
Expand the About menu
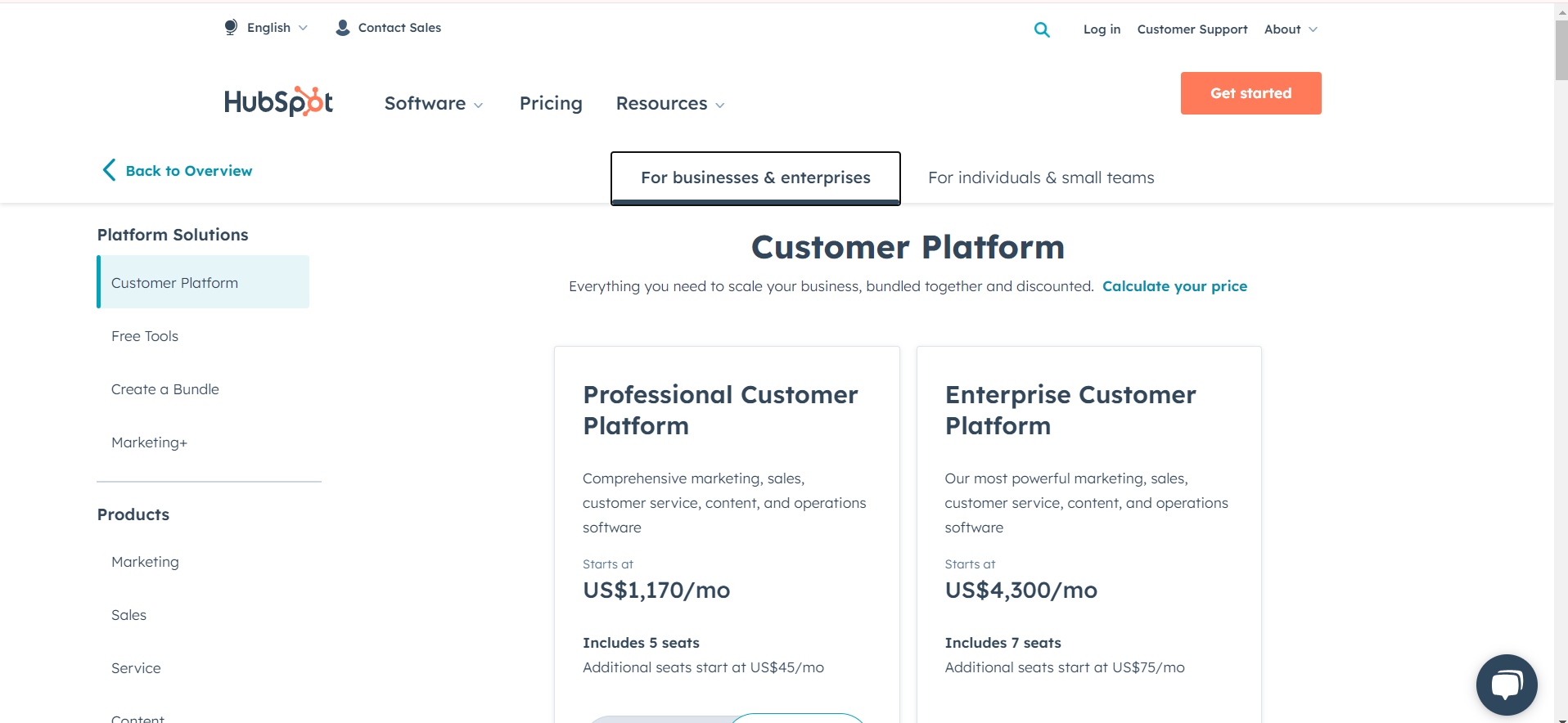tap(1291, 29)
